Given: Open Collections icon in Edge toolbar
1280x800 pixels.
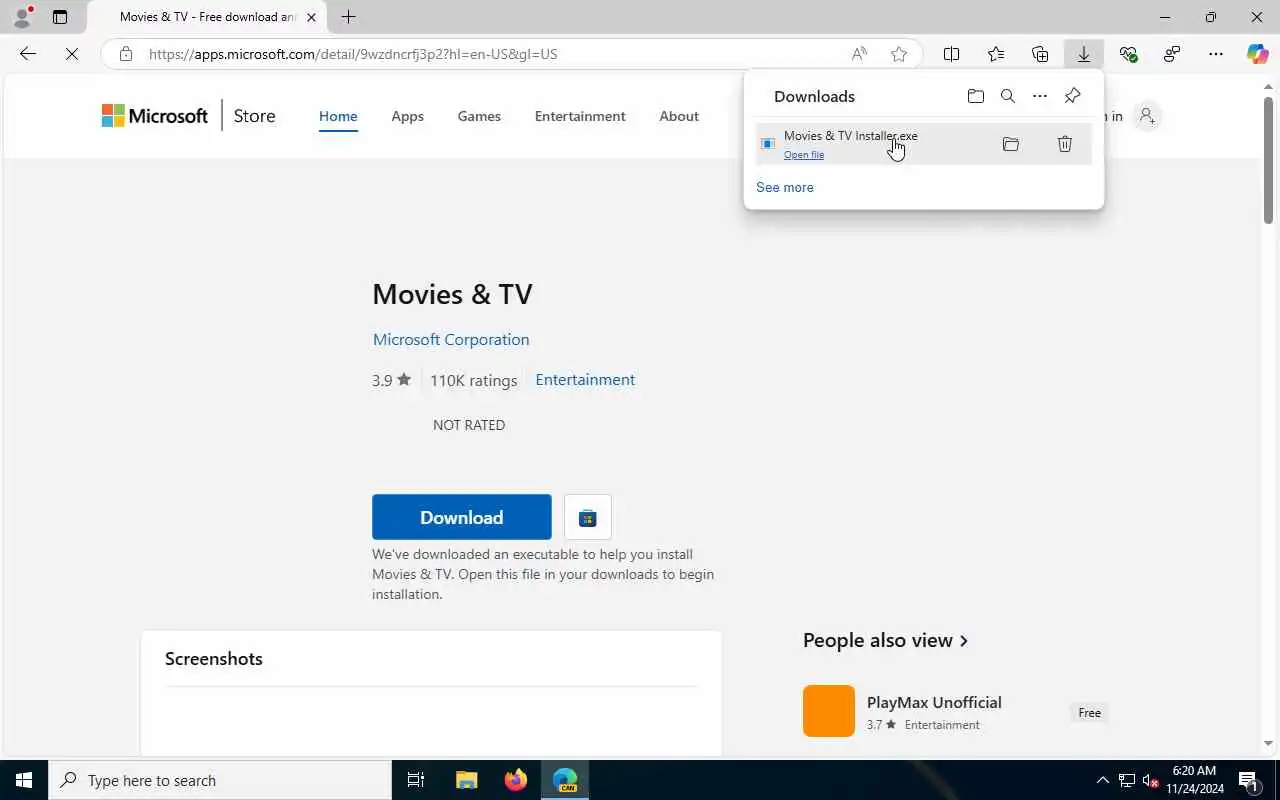Looking at the screenshot, I should tap(1040, 54).
